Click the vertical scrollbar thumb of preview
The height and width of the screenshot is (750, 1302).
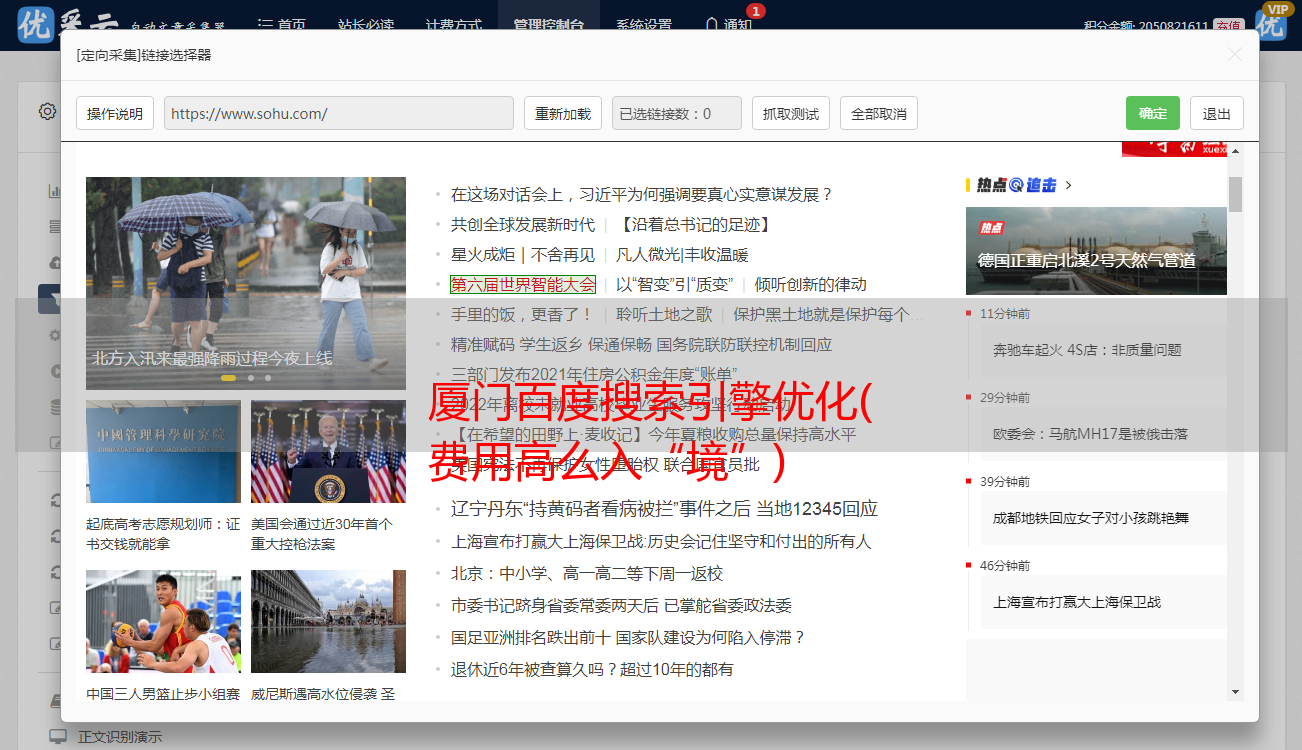(1235, 194)
